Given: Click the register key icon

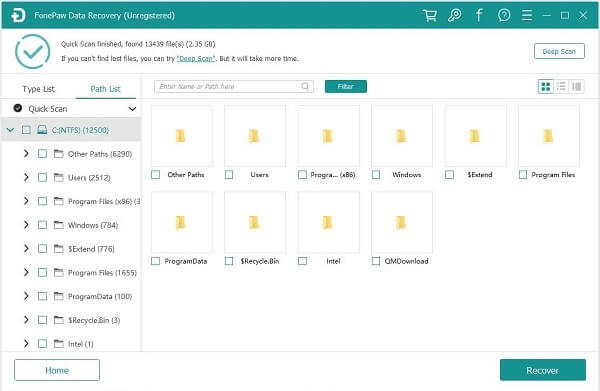Looking at the screenshot, I should pyautogui.click(x=455, y=15).
